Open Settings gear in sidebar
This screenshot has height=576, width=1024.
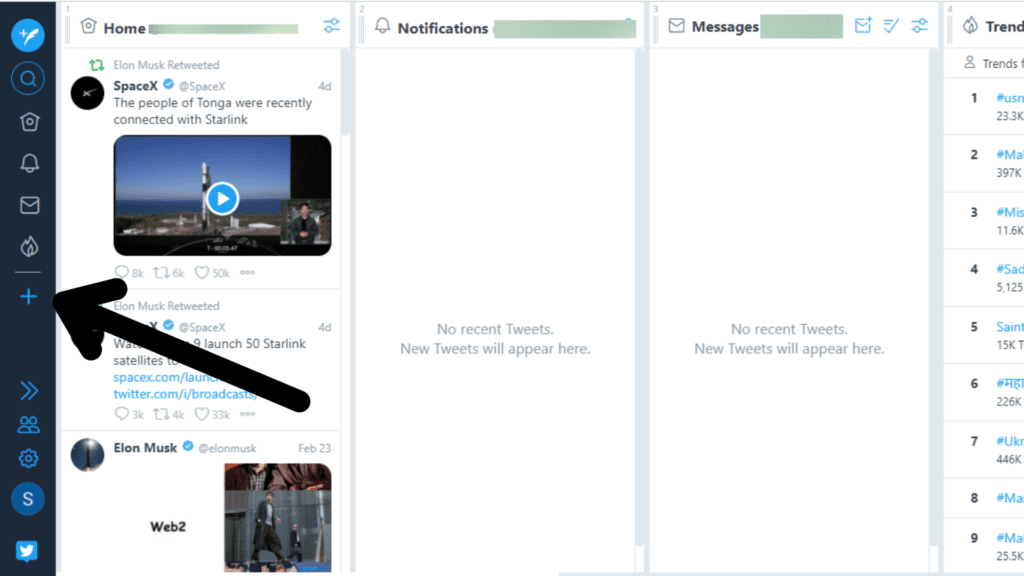click(28, 458)
